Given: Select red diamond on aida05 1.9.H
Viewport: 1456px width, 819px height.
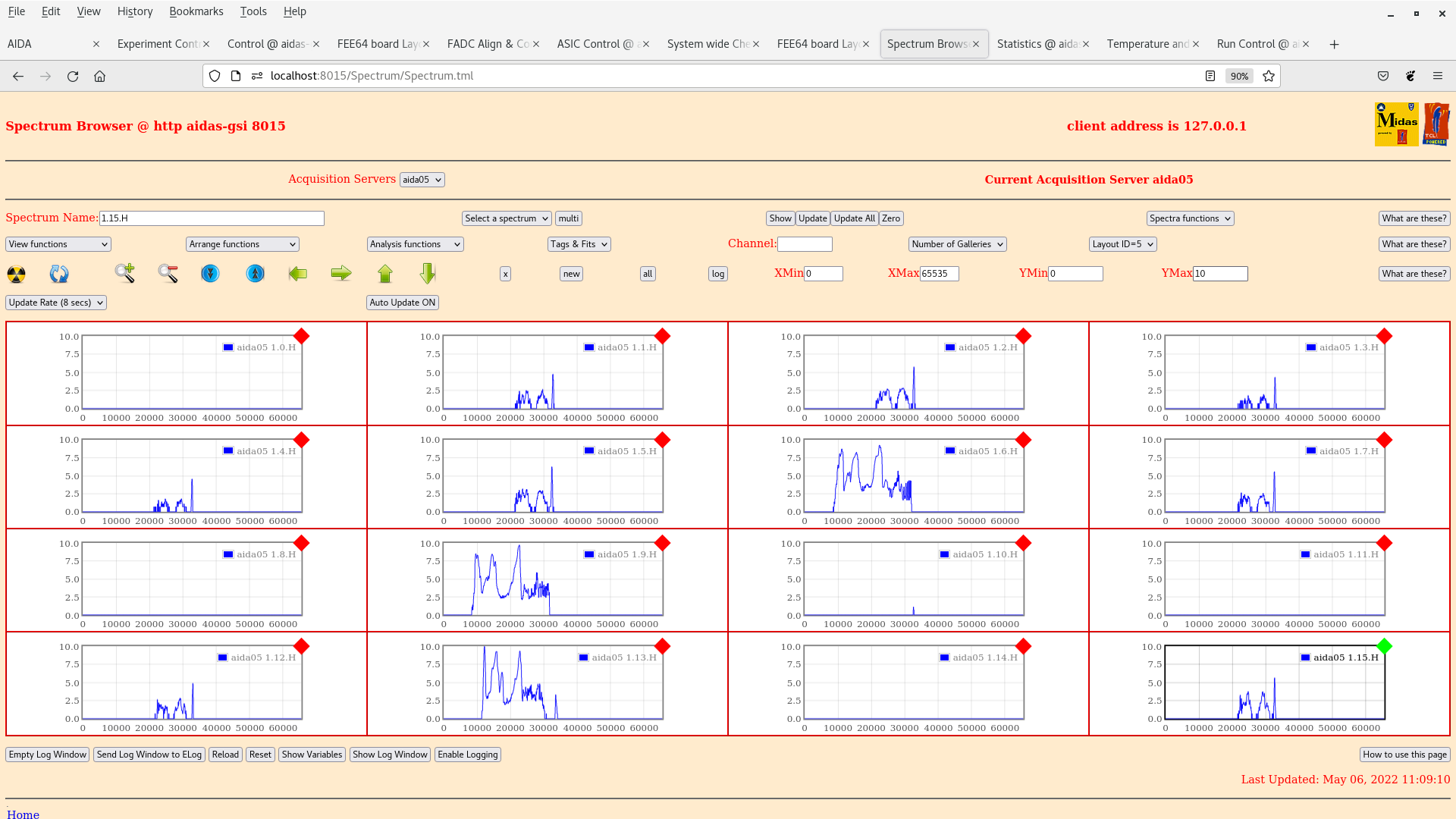Looking at the screenshot, I should pyautogui.click(x=663, y=543).
